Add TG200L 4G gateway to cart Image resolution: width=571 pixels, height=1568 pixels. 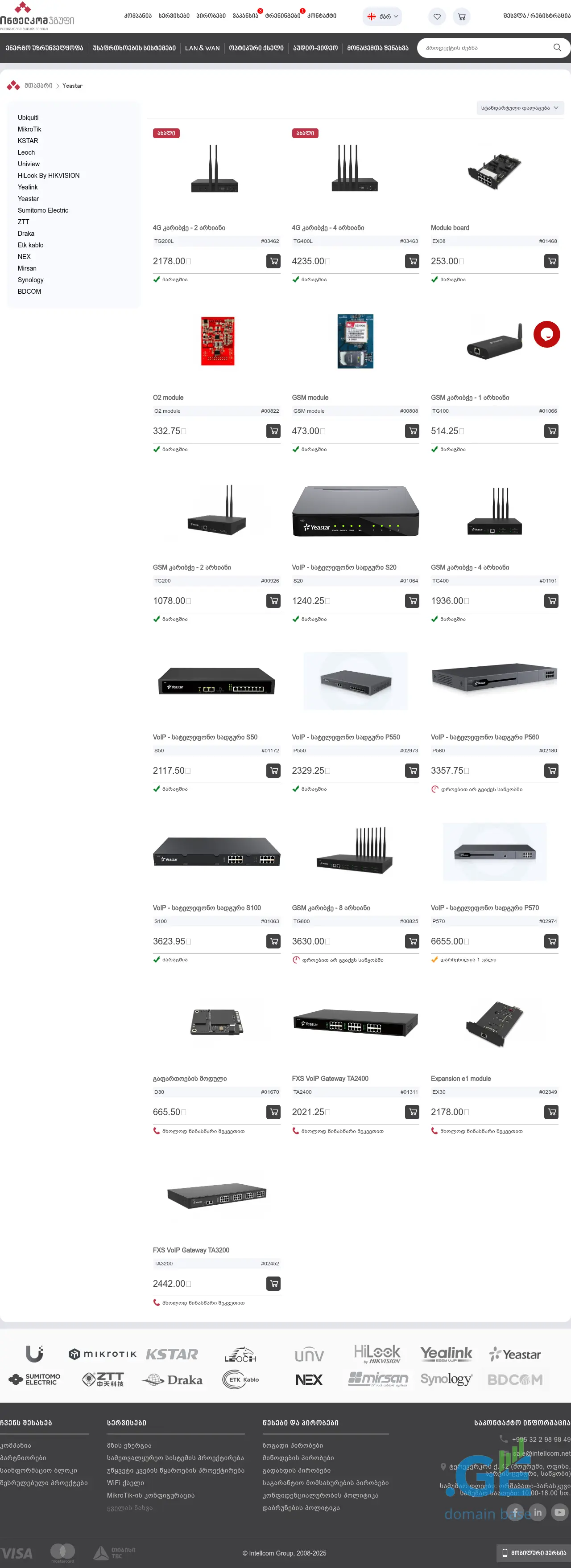[x=273, y=261]
